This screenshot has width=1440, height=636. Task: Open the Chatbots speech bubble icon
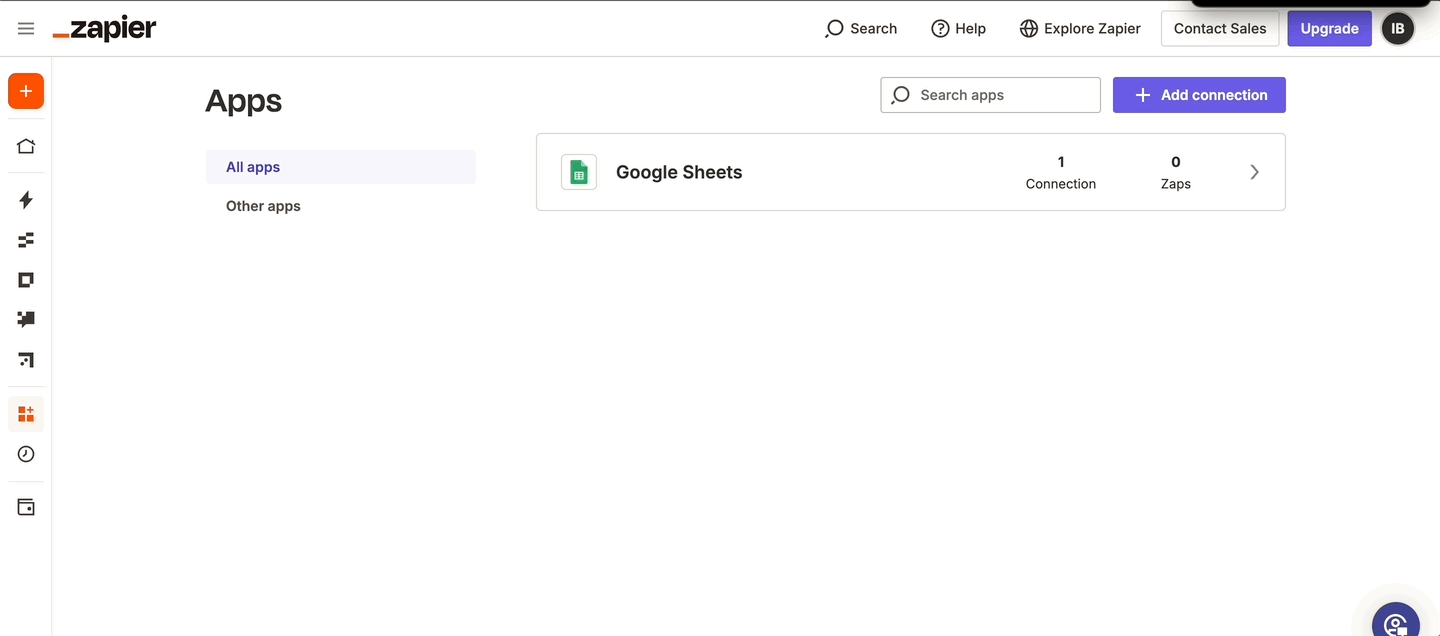[26, 319]
